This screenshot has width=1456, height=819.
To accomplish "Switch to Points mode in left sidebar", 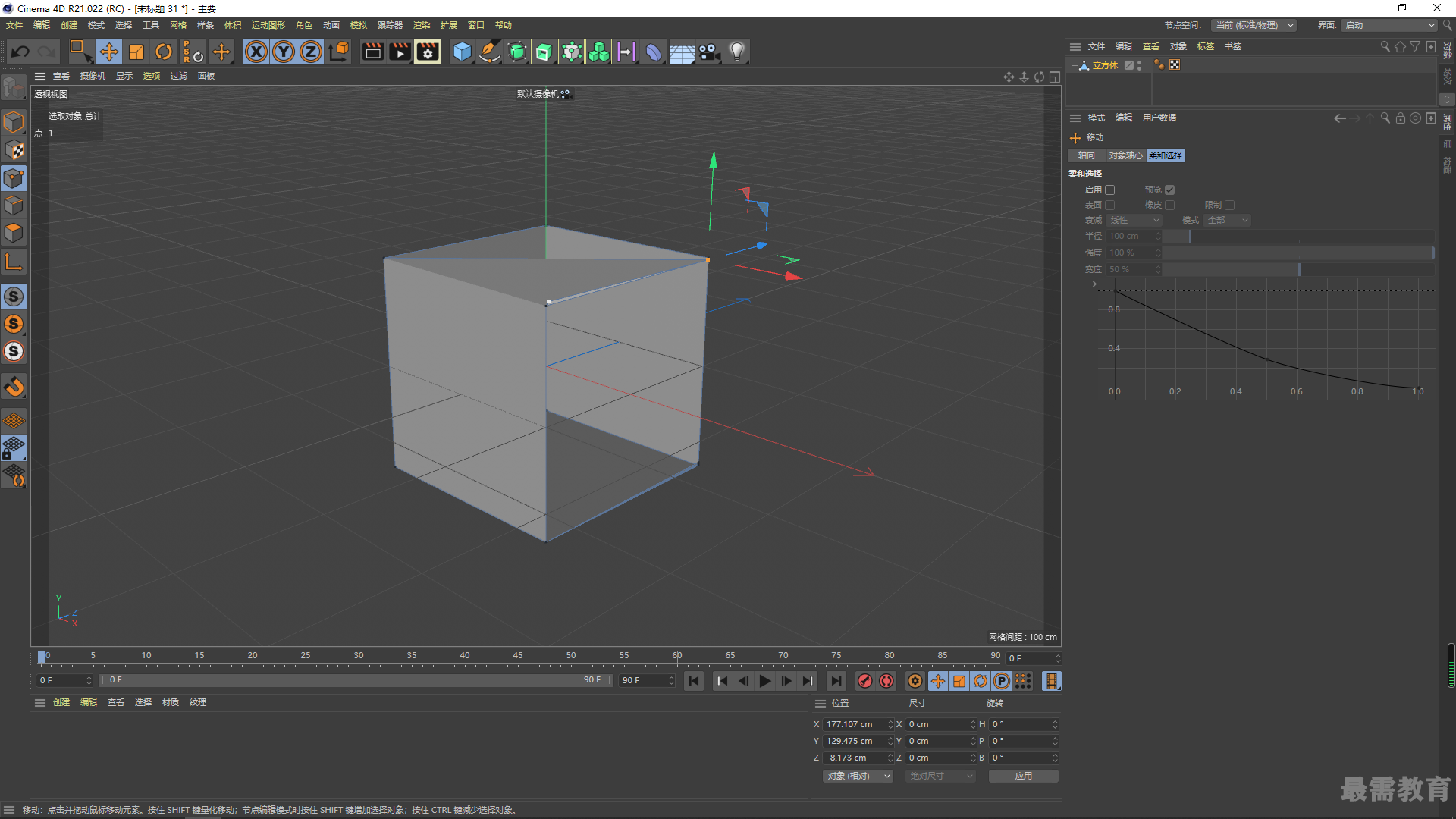I will click(14, 178).
